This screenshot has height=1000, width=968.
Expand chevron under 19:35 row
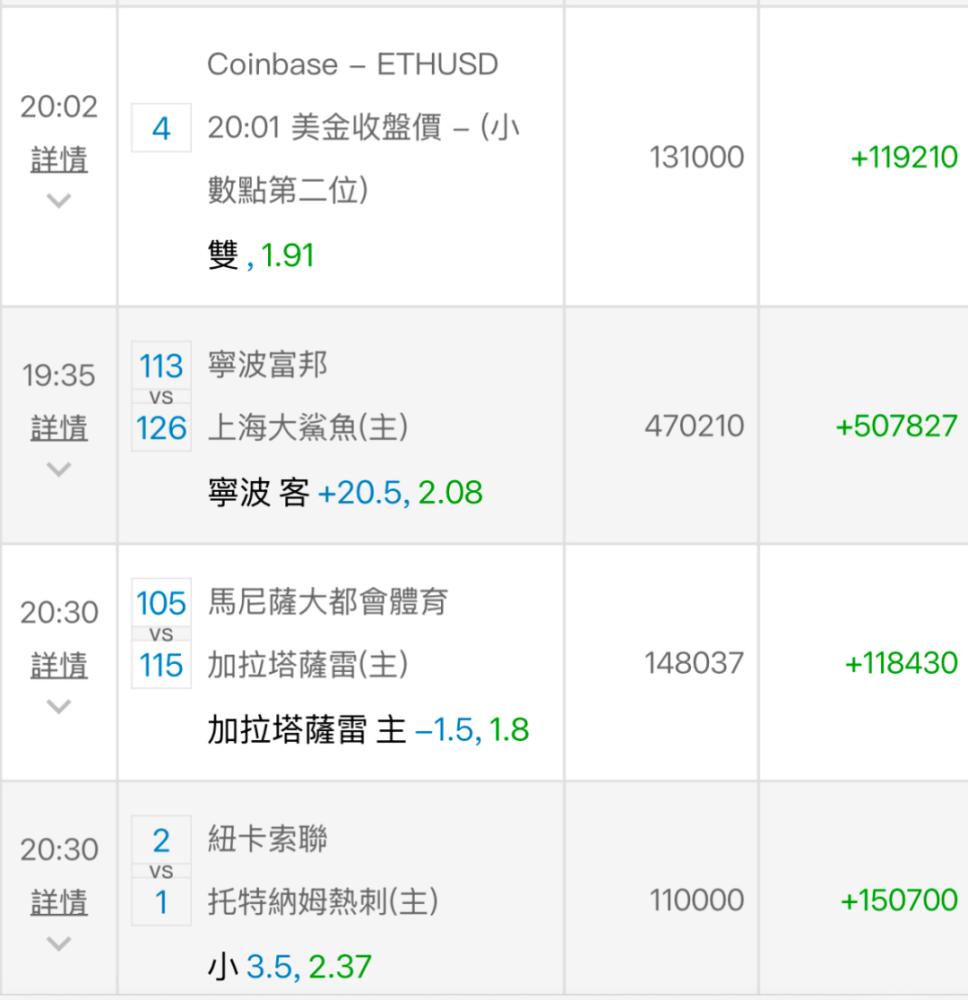click(59, 468)
